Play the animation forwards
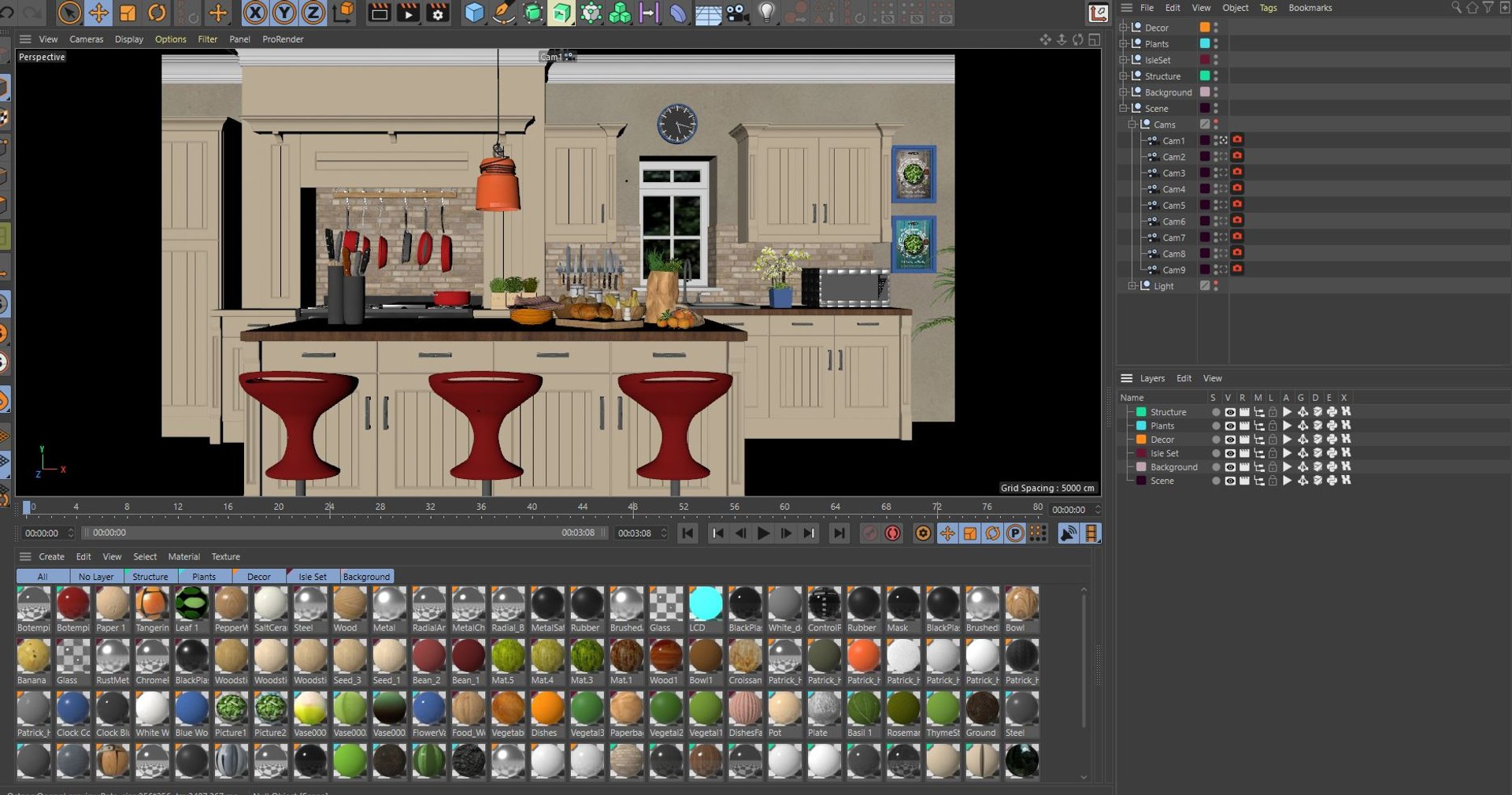Image resolution: width=1512 pixels, height=795 pixels. tap(763, 533)
